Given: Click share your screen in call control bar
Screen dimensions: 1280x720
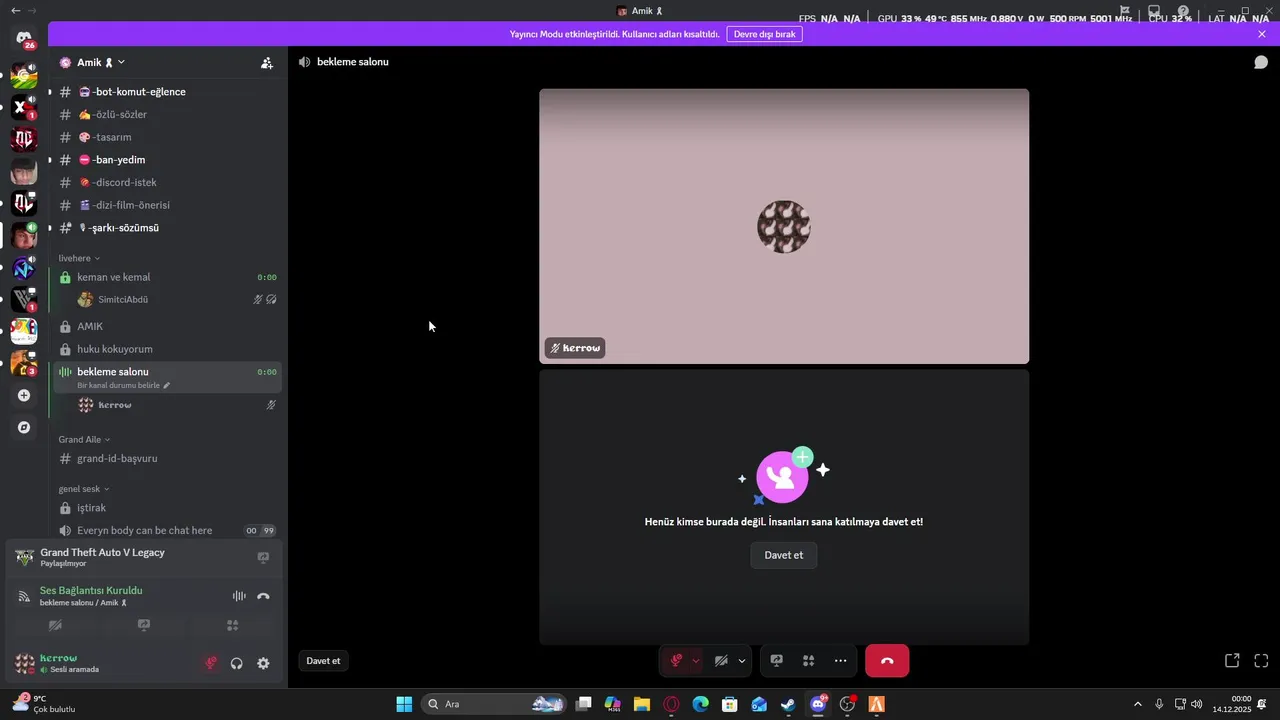Looking at the screenshot, I should [x=776, y=660].
